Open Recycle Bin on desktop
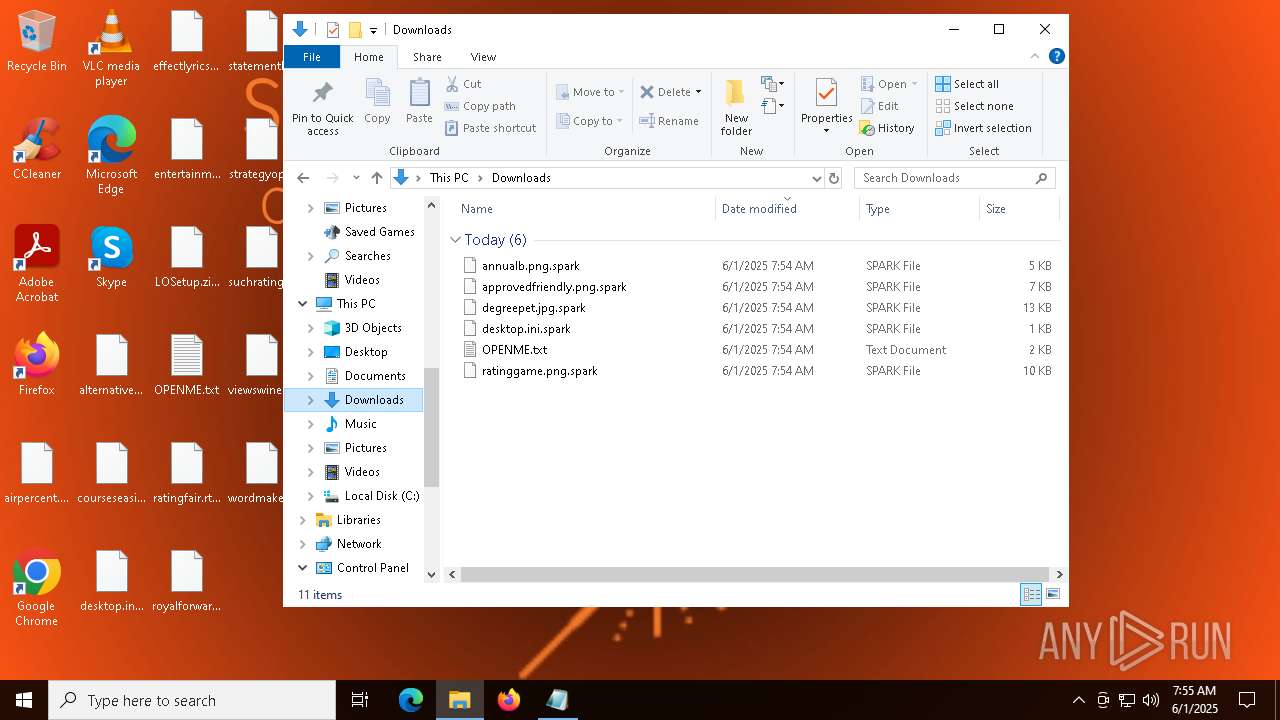This screenshot has height=720, width=1280. 37,42
